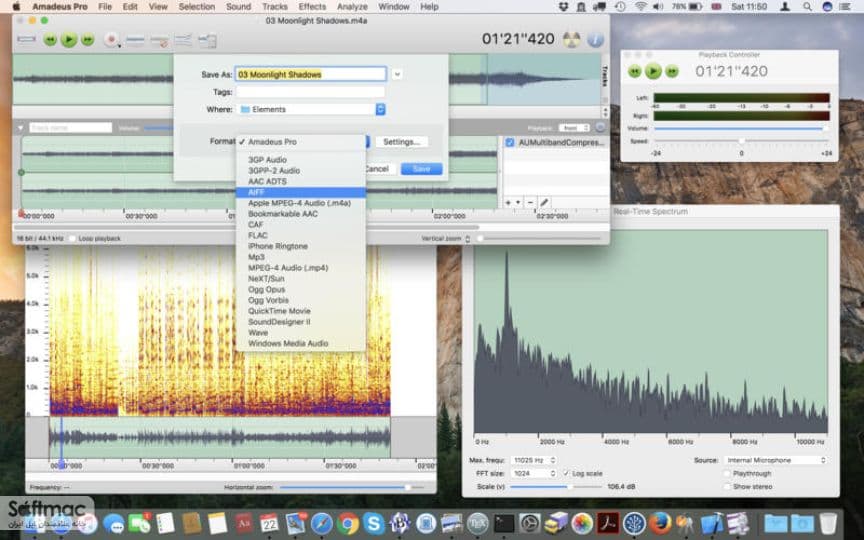The height and width of the screenshot is (540, 864).
Task: Click play in the Playback Controller panel
Action: [x=653, y=71]
